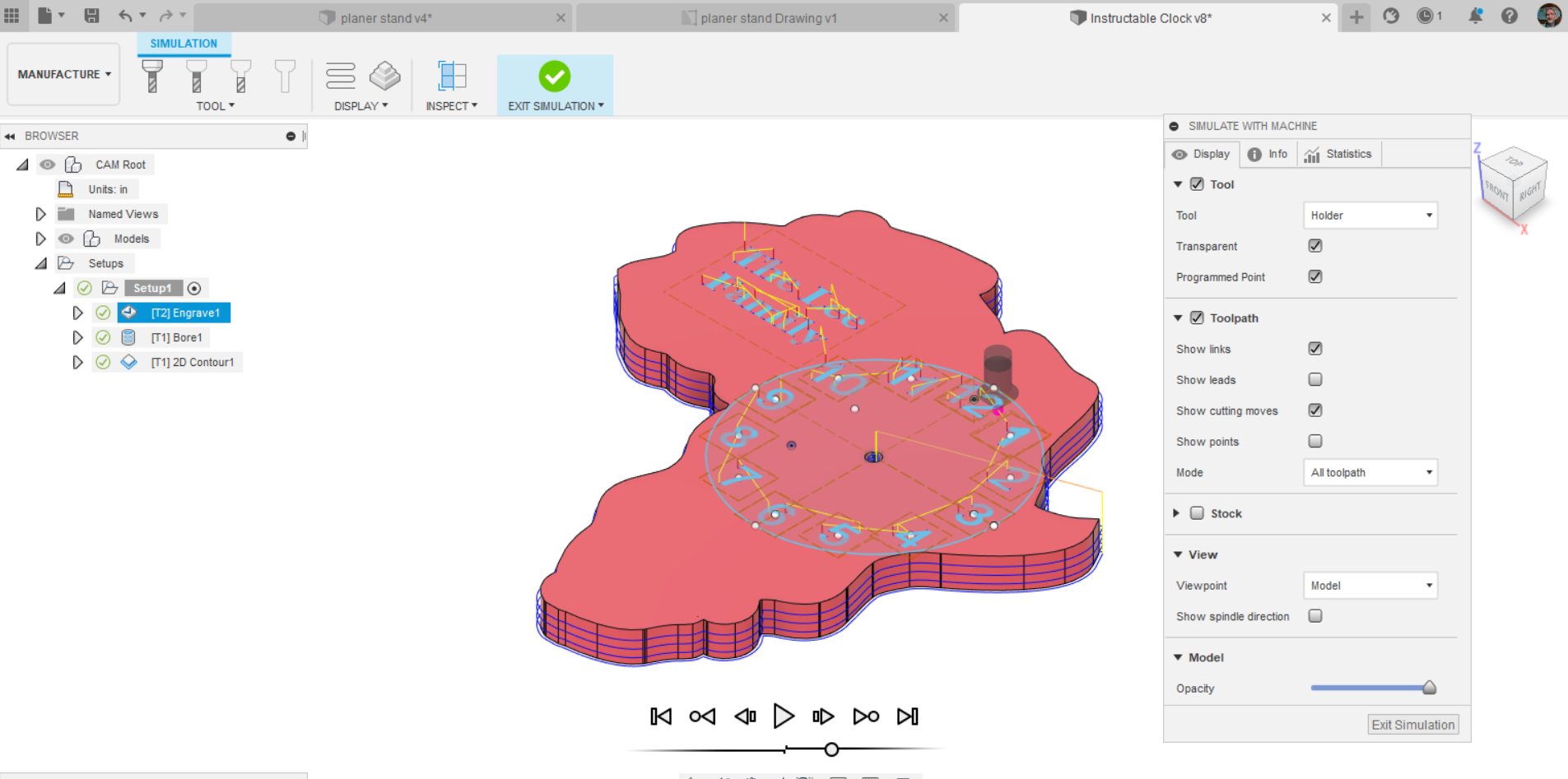Select the first tool display icon in the ribbon

click(x=152, y=77)
